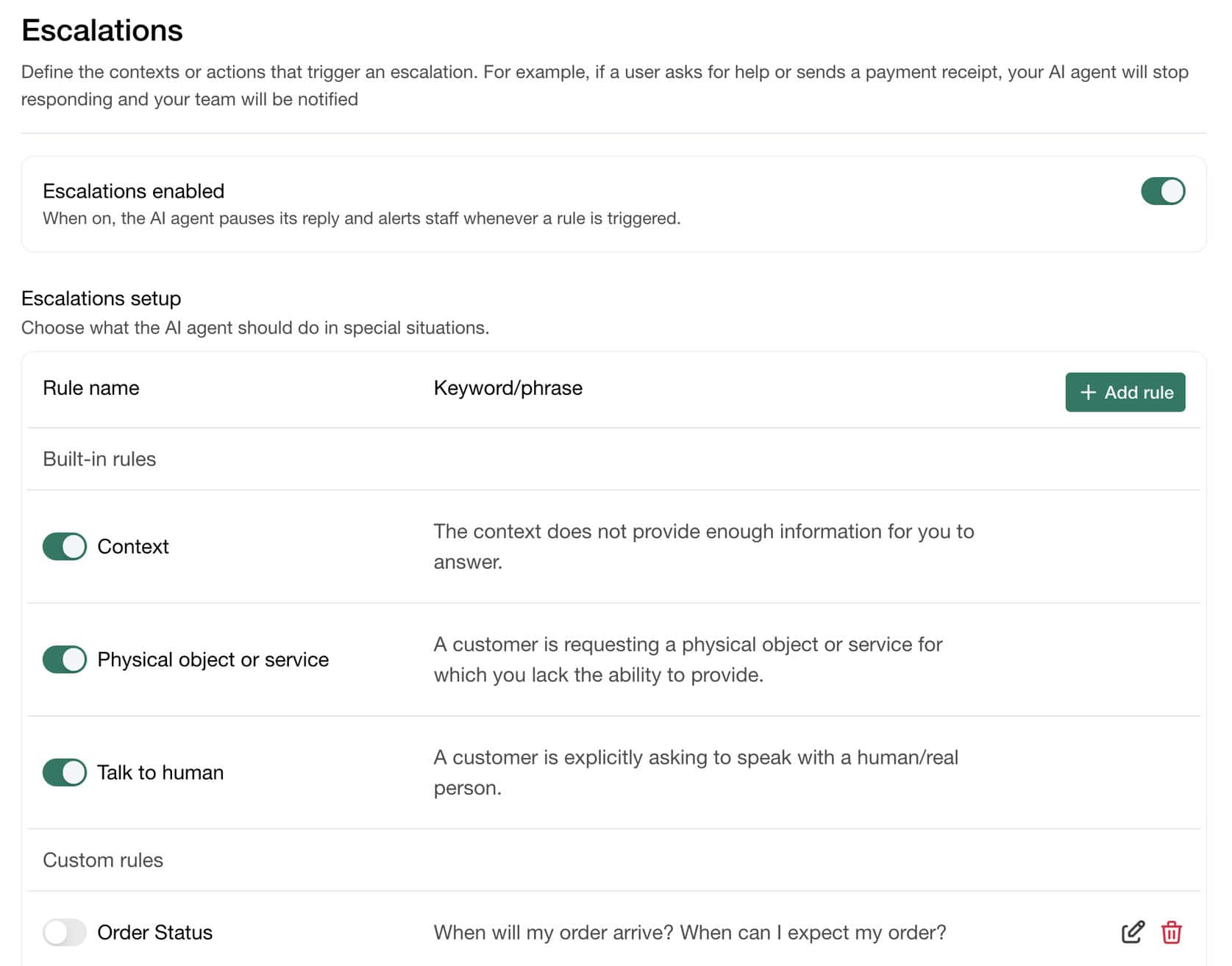Select the Built-in rules section label
This screenshot has width=1232, height=966.
pyautogui.click(x=99, y=459)
